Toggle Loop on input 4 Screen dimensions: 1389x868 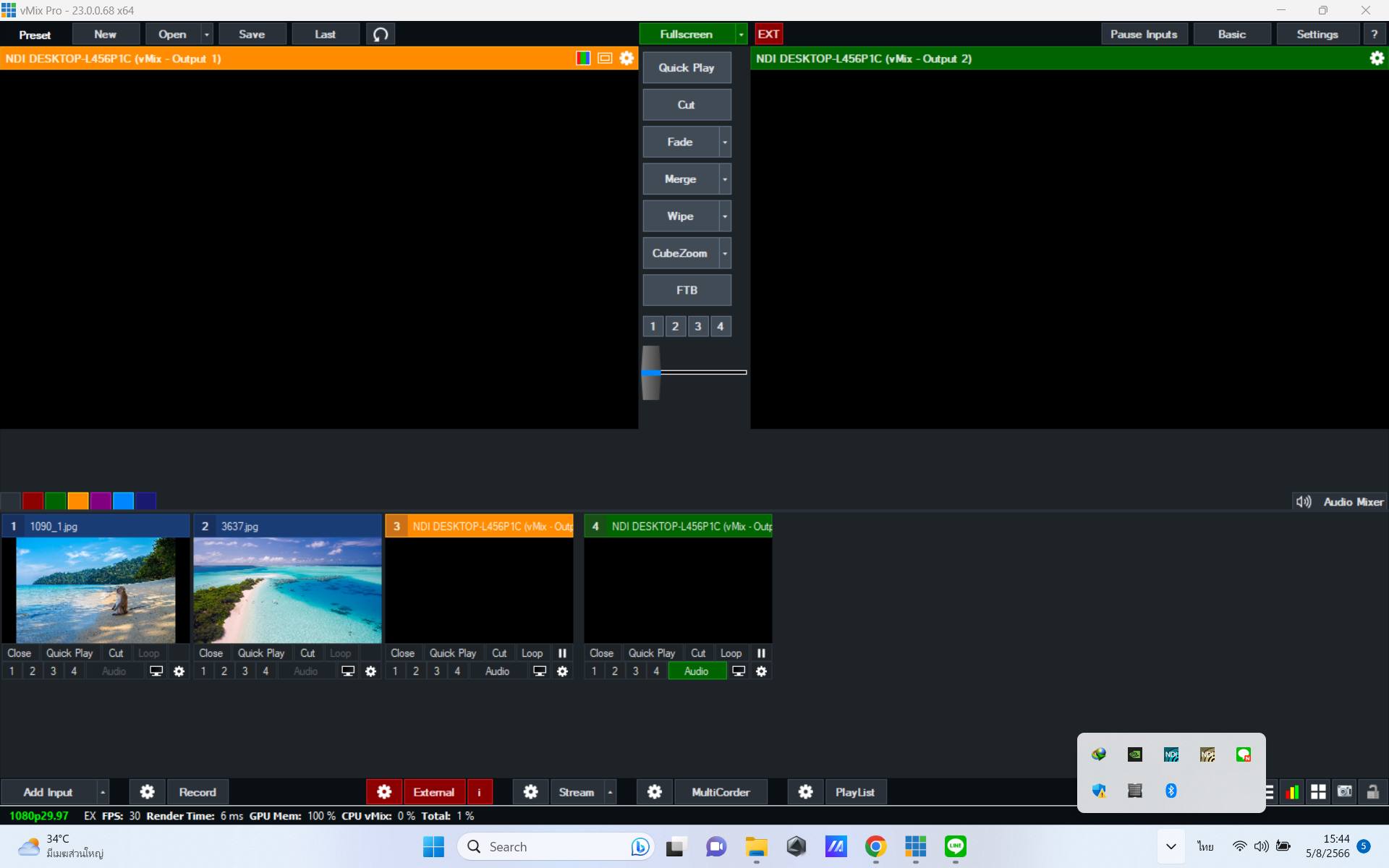[731, 653]
